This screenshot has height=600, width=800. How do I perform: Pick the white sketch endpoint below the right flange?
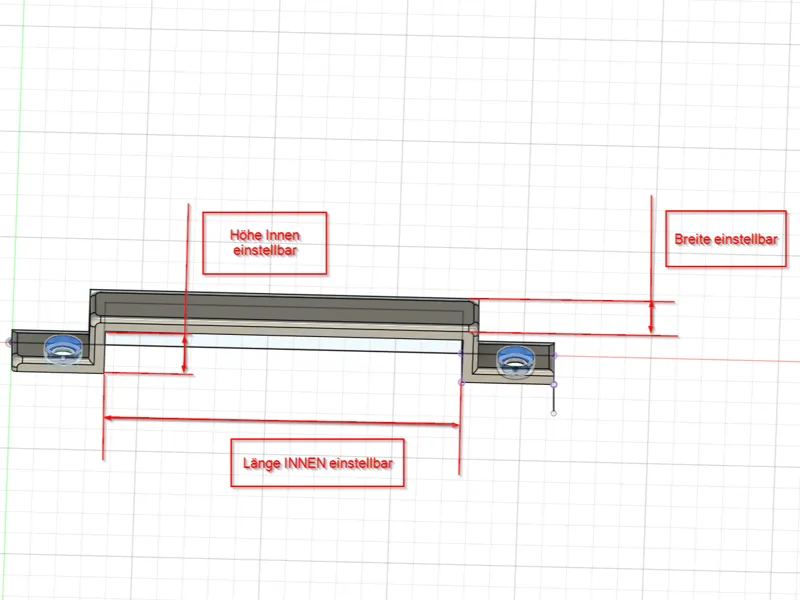click(x=554, y=413)
